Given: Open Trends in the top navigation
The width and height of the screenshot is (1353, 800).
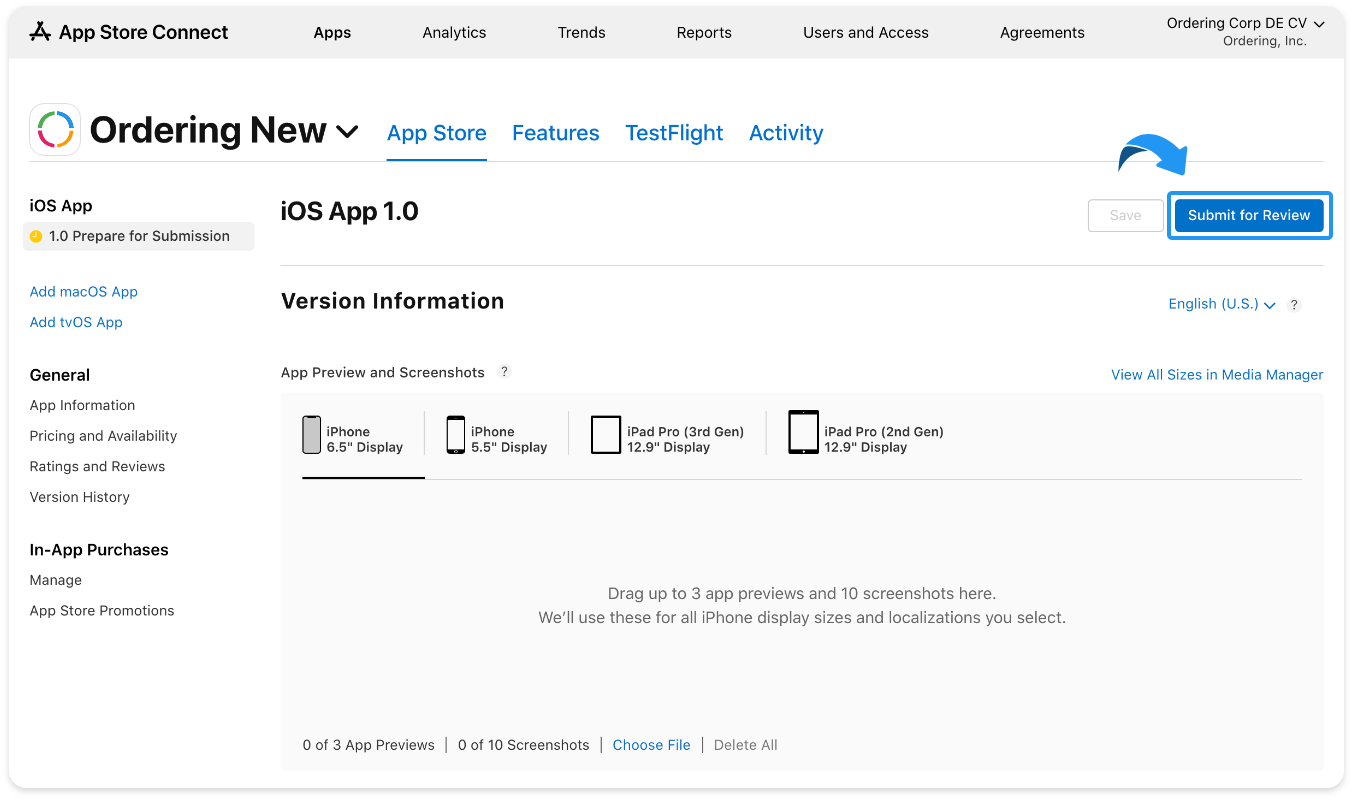Looking at the screenshot, I should 582,33.
